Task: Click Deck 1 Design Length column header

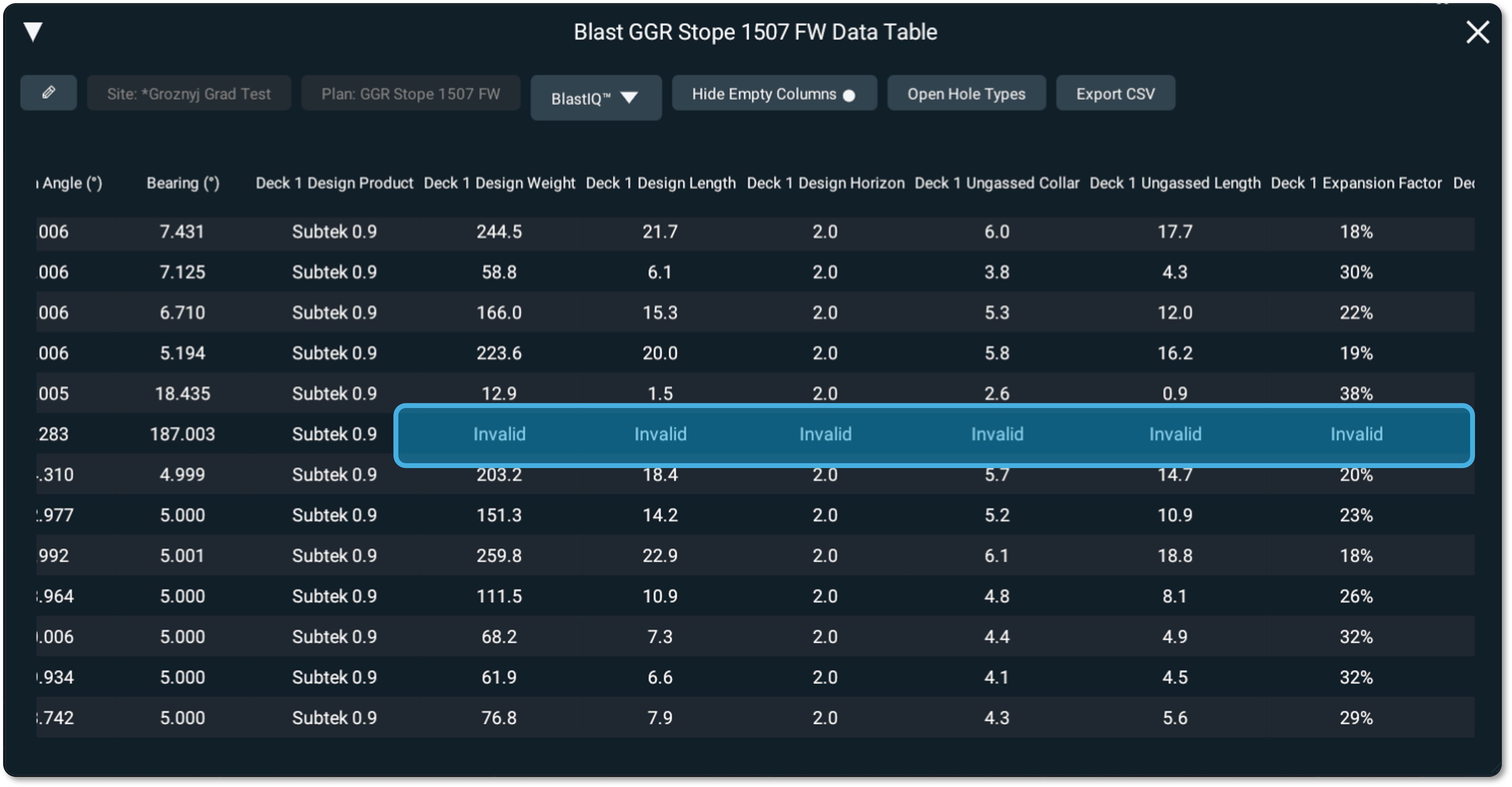Action: coord(660,183)
